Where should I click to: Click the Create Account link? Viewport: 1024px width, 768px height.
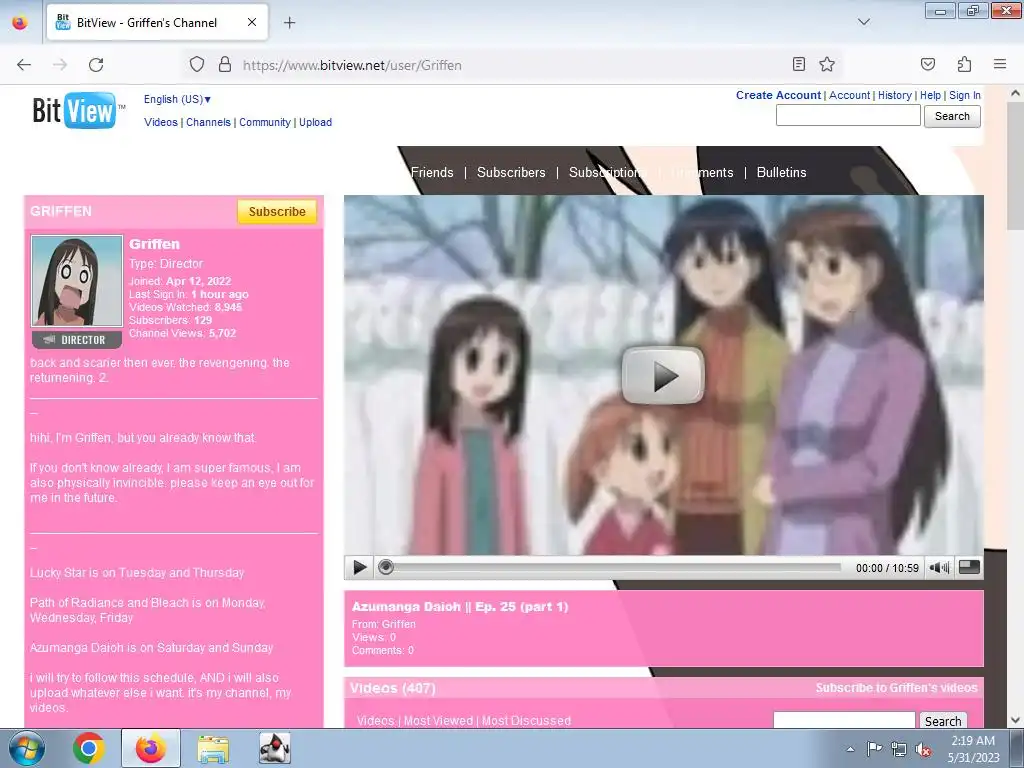(x=778, y=95)
